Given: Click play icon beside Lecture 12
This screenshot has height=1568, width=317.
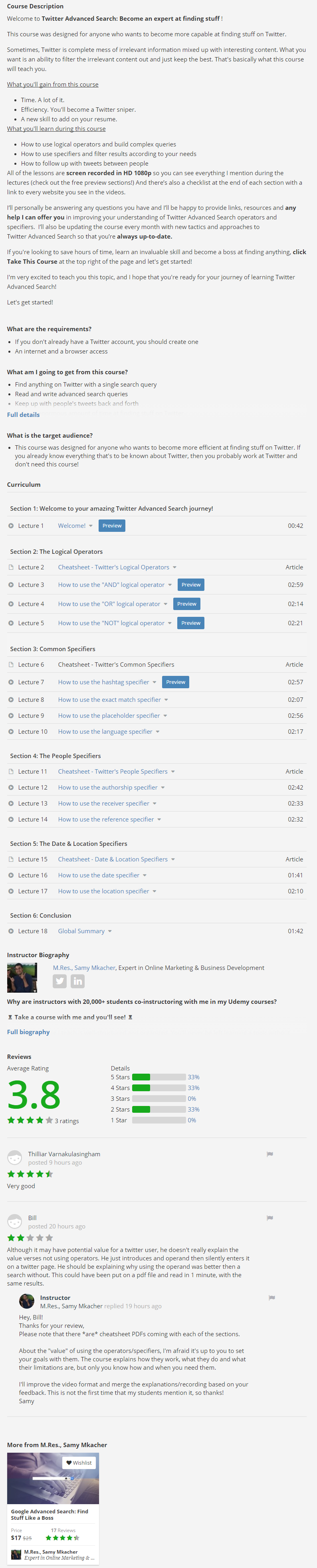Looking at the screenshot, I should point(11,787).
